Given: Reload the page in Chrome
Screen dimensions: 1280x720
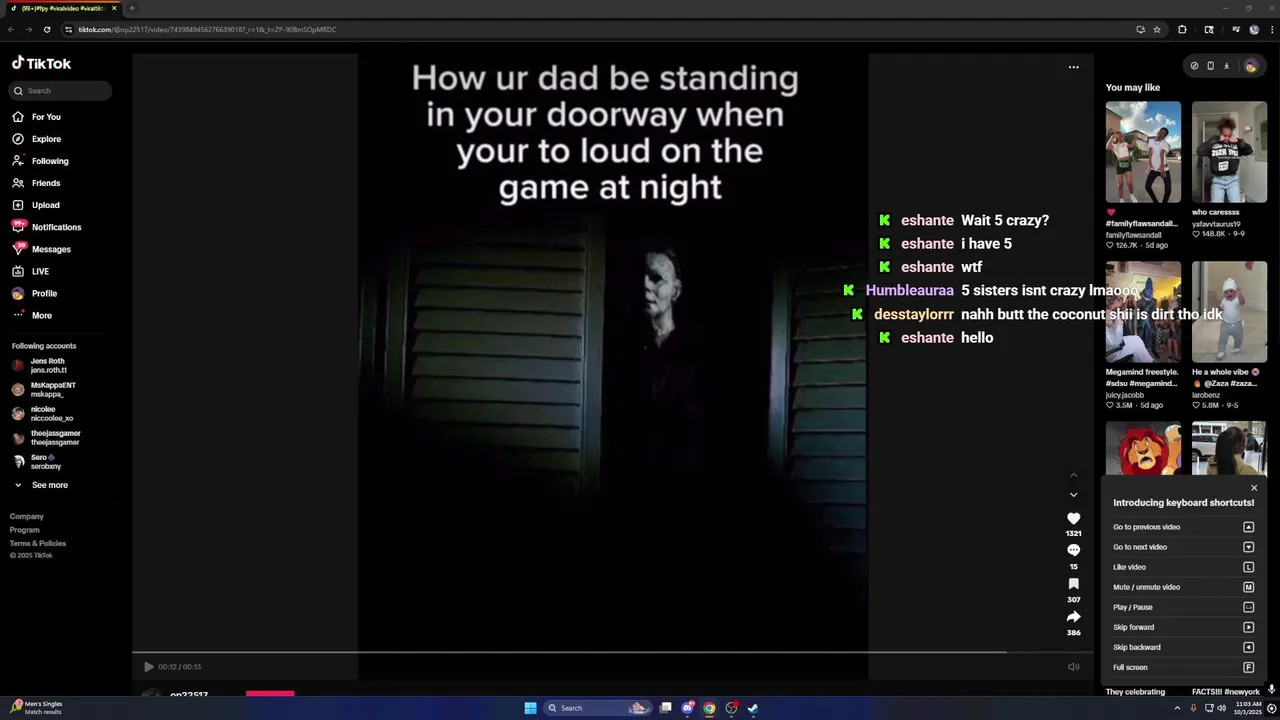Looking at the screenshot, I should [x=46, y=29].
